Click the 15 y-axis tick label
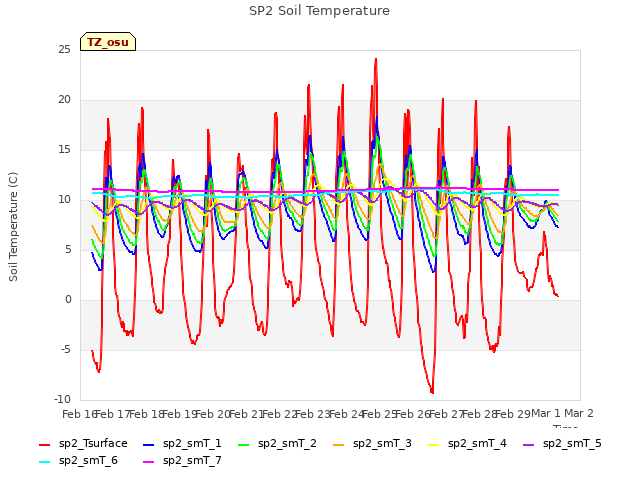 [x=64, y=150]
